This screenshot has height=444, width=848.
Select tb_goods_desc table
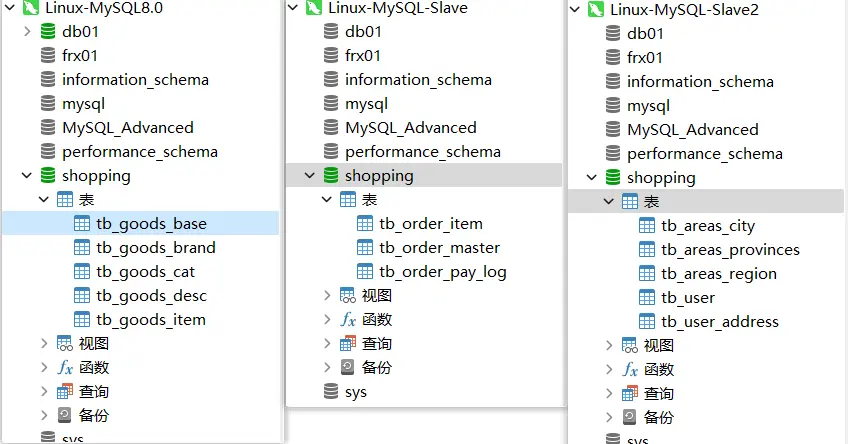point(151,295)
